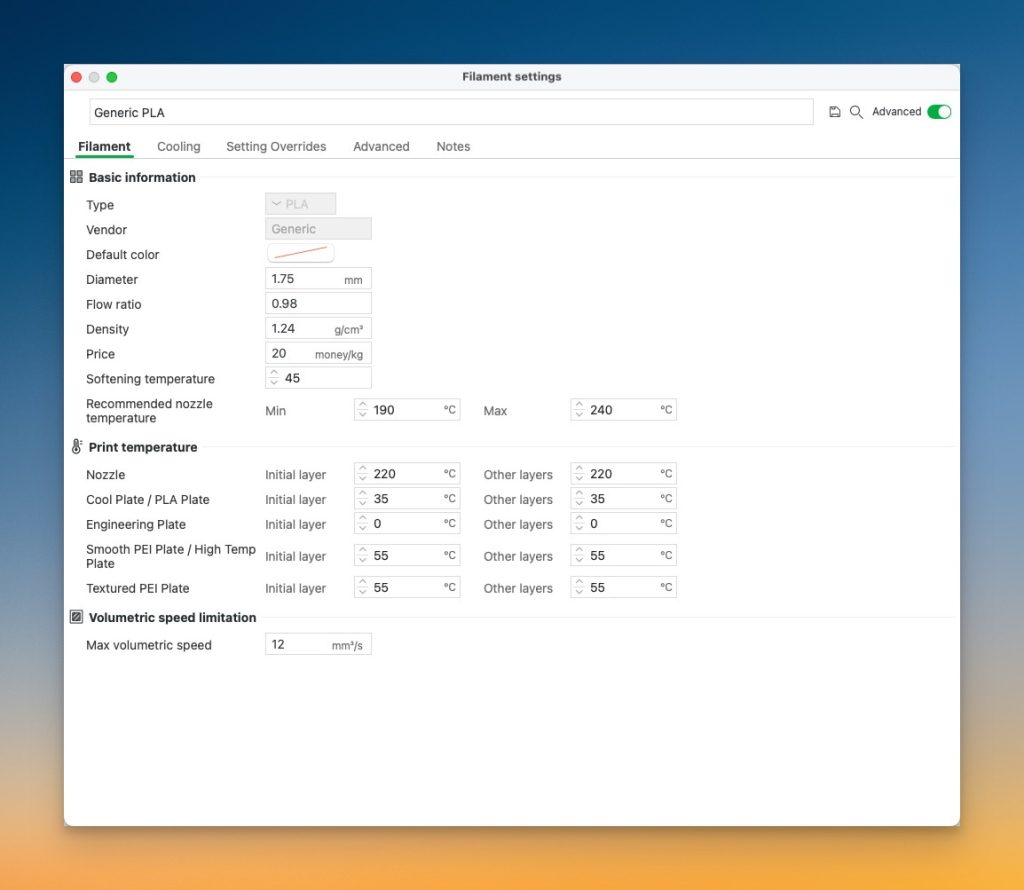
Task: Go to the Notes tab
Action: tap(453, 146)
